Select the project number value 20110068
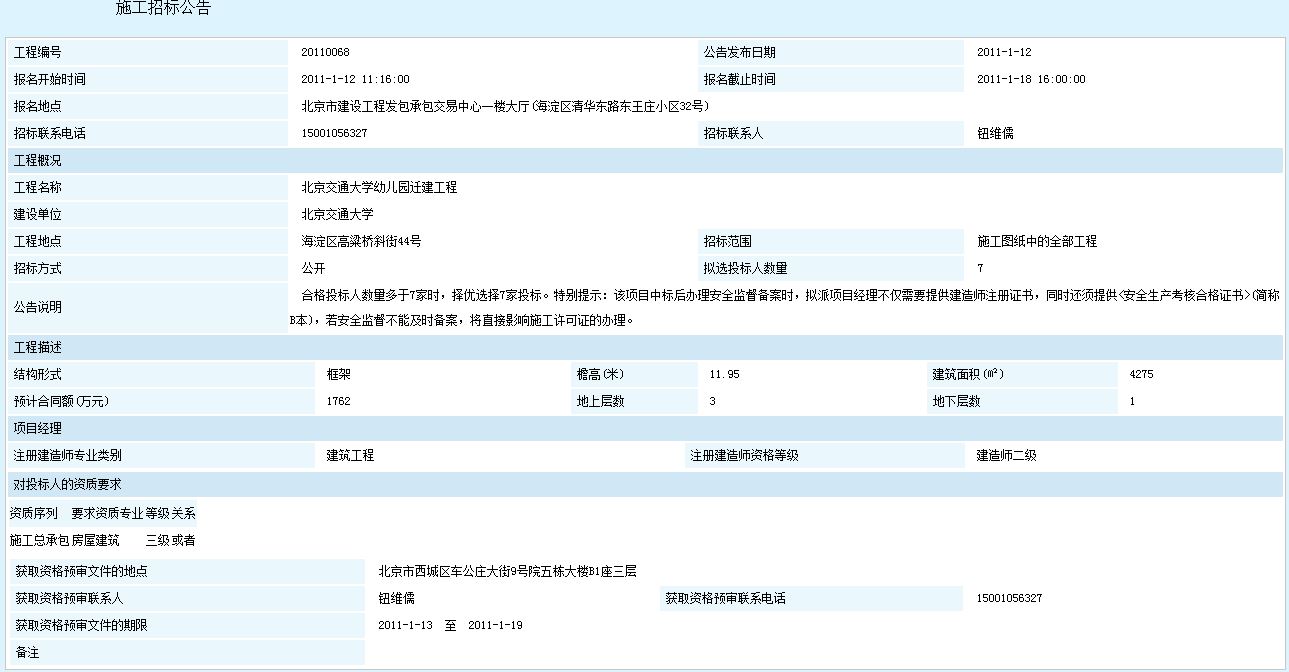The width and height of the screenshot is (1289, 672). pyautogui.click(x=325, y=52)
